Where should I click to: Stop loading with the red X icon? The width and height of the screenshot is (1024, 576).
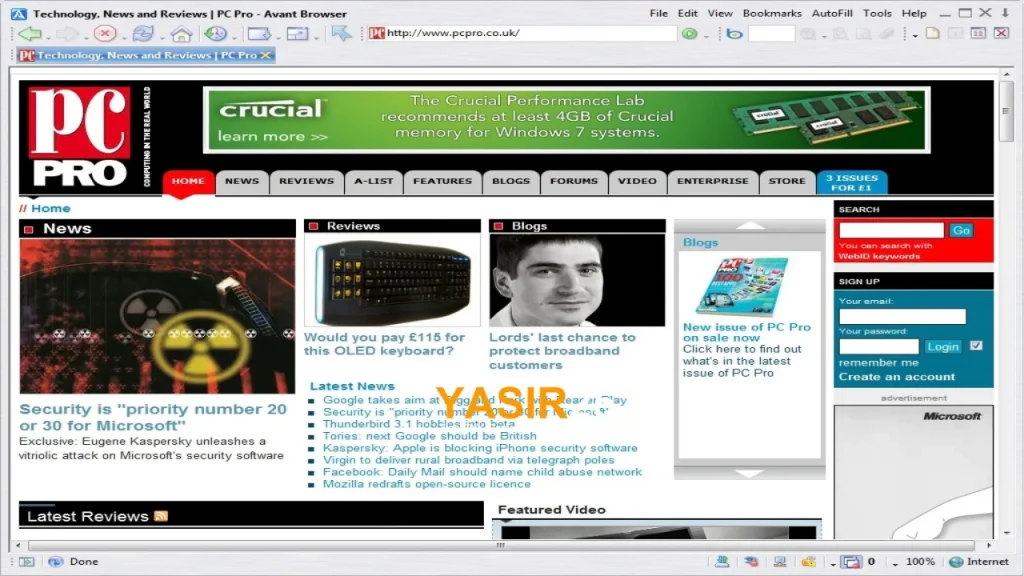pyautogui.click(x=104, y=33)
